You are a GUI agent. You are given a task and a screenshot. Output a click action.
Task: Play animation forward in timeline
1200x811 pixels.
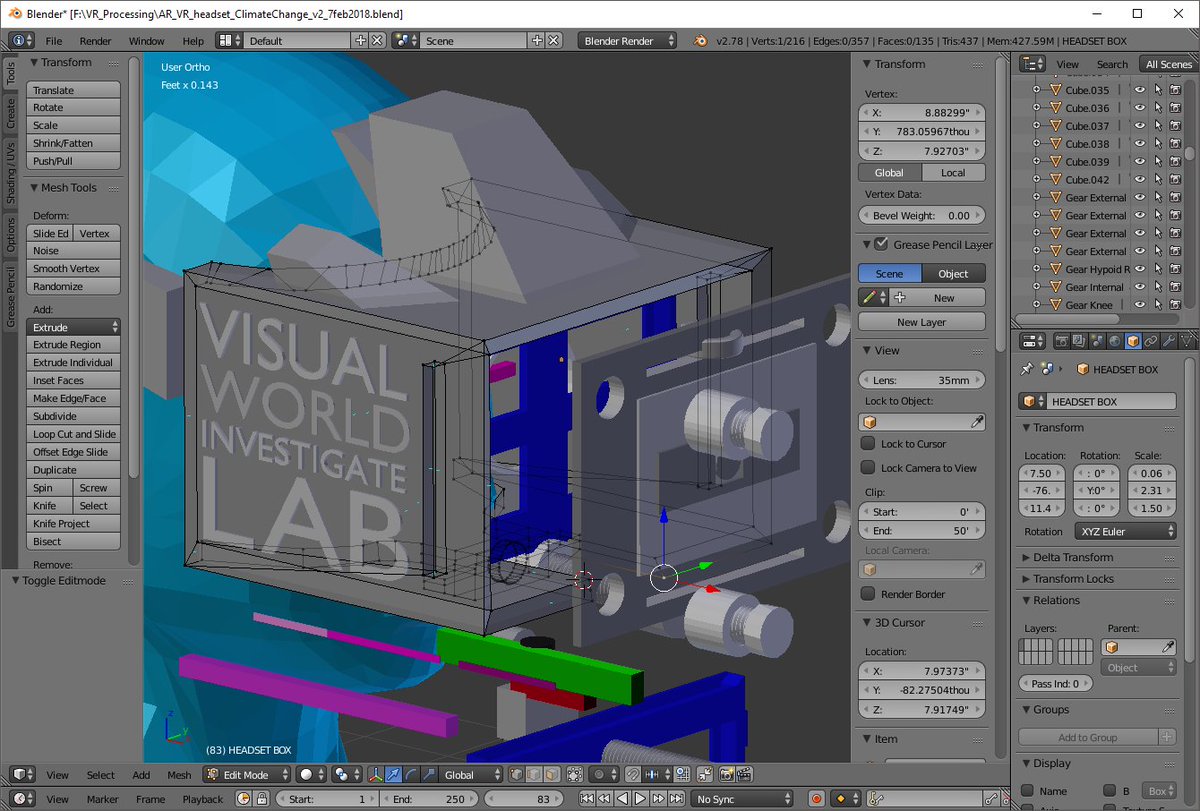click(x=640, y=799)
